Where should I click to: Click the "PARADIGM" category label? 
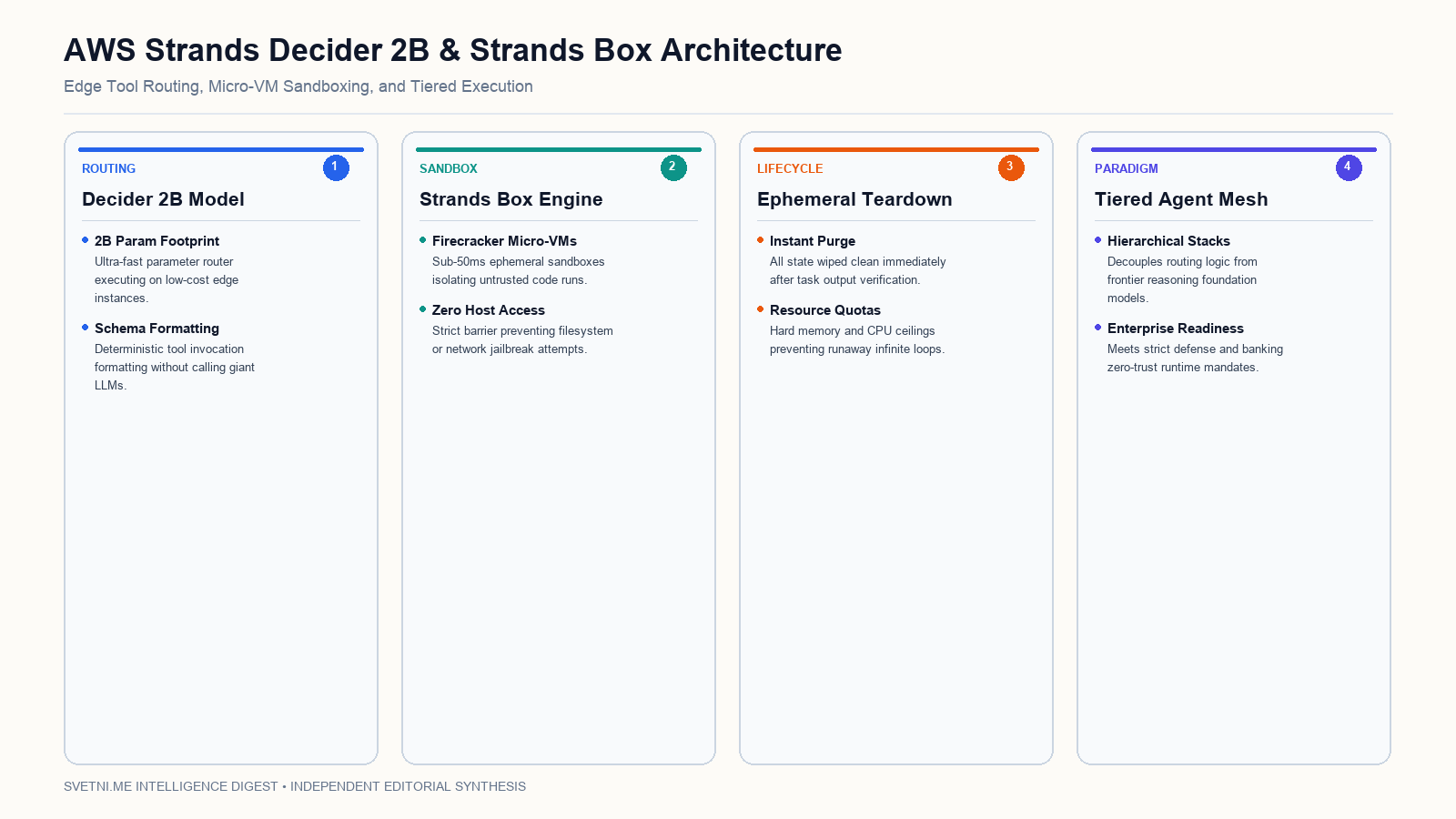click(1127, 168)
